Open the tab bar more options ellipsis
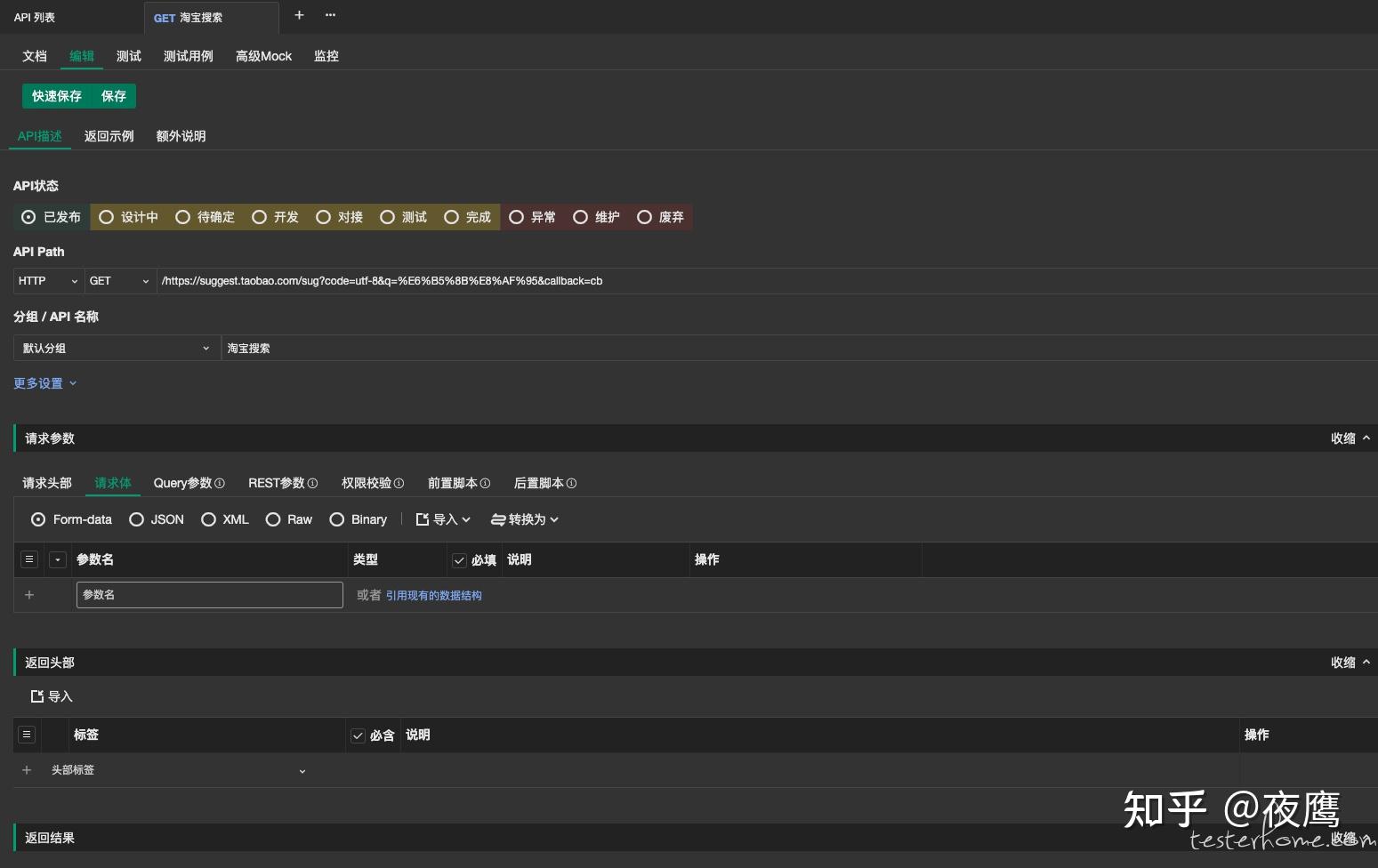 [x=330, y=15]
